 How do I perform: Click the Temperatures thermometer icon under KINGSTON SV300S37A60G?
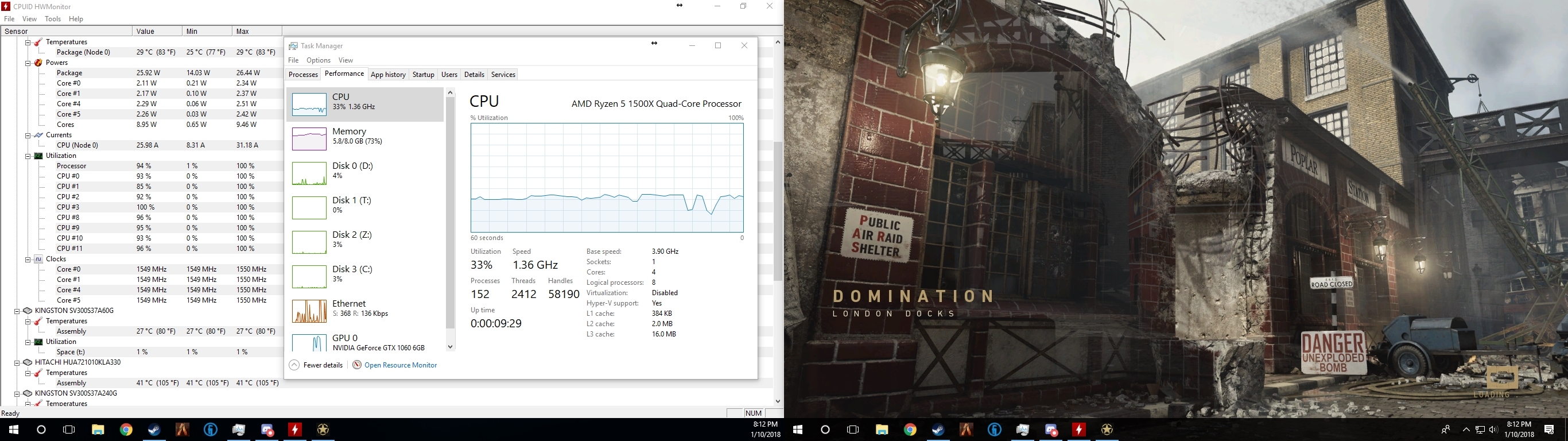point(38,321)
